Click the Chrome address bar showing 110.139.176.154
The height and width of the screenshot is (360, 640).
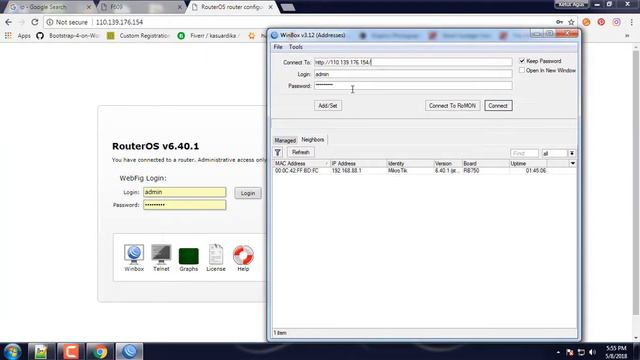302,22
